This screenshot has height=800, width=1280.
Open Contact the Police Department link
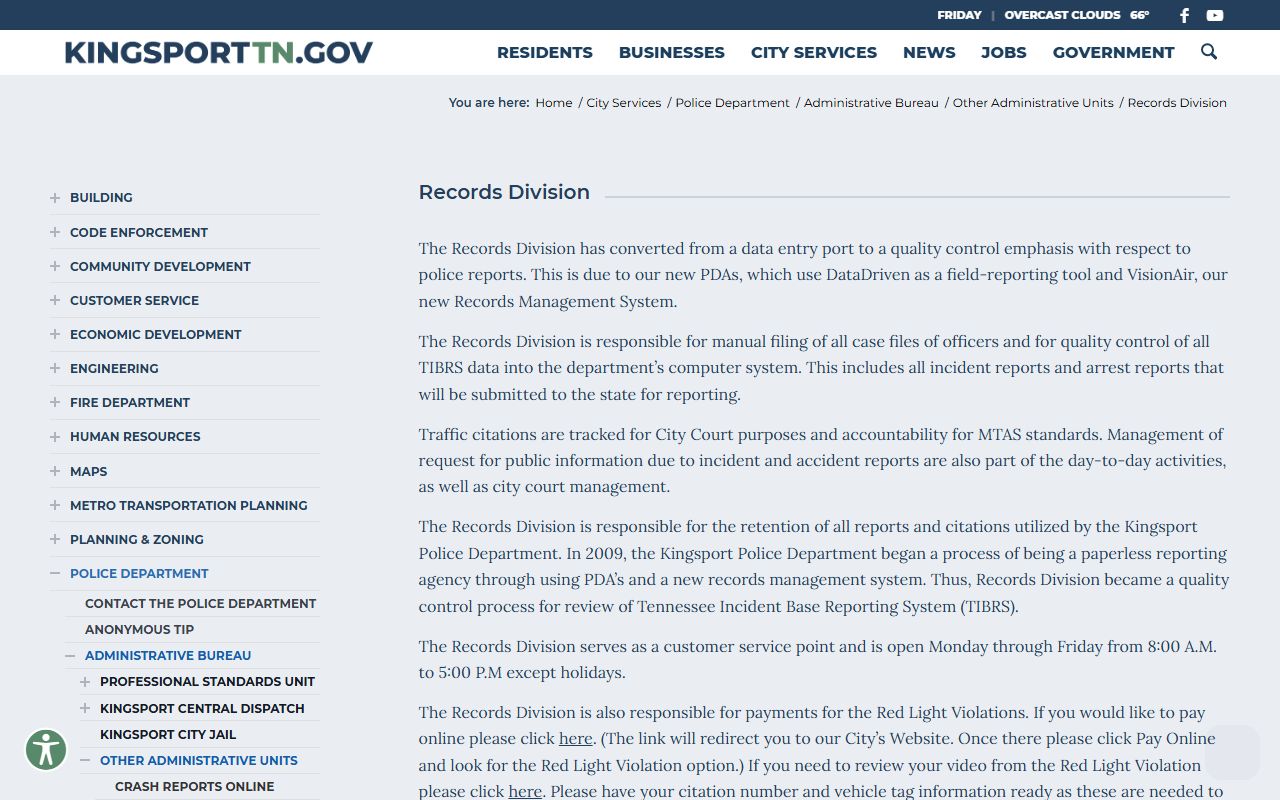coord(200,604)
